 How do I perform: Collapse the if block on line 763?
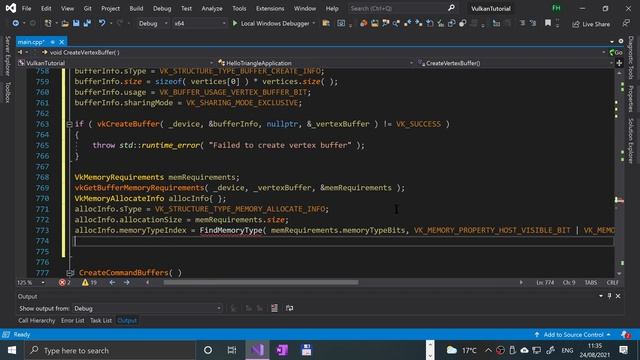tap(69, 124)
